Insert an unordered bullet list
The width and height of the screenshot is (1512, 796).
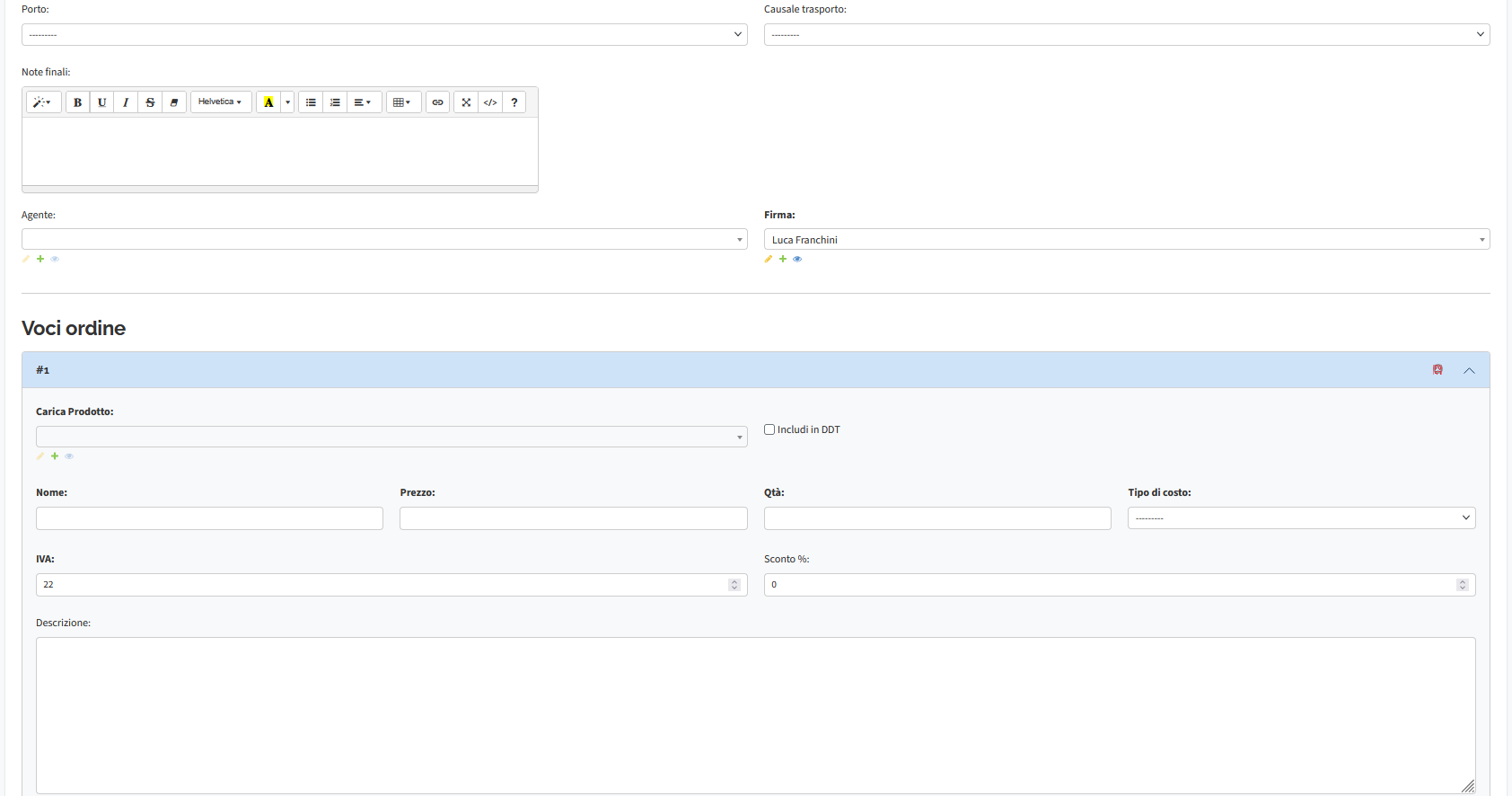click(x=311, y=102)
